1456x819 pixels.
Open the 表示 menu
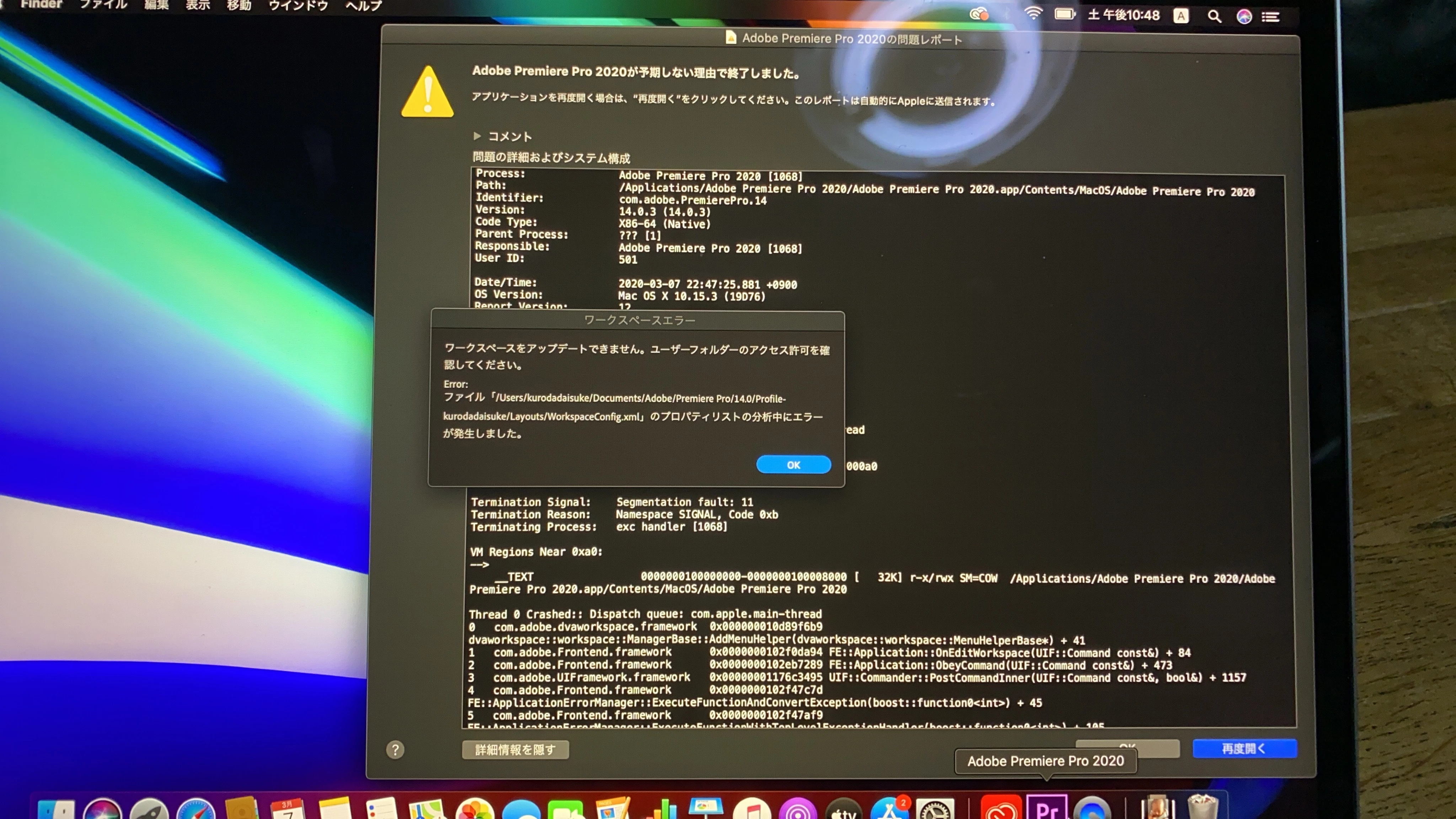coord(198,5)
